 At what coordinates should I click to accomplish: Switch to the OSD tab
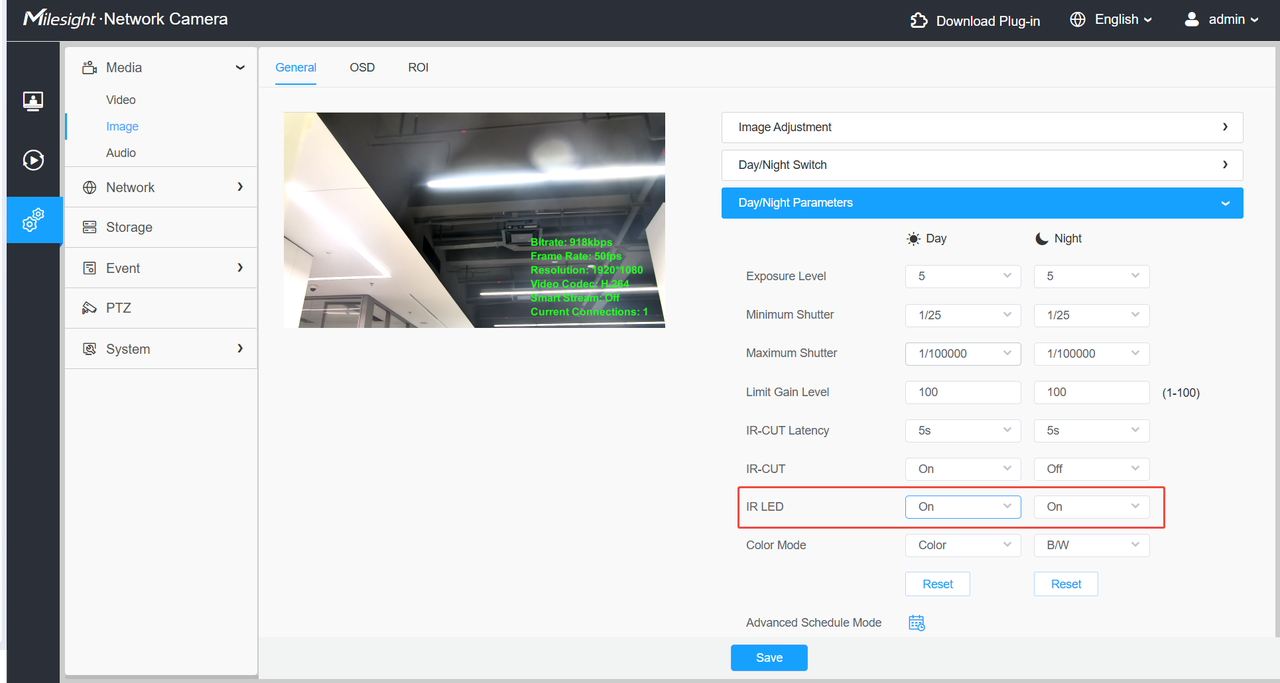click(x=362, y=67)
